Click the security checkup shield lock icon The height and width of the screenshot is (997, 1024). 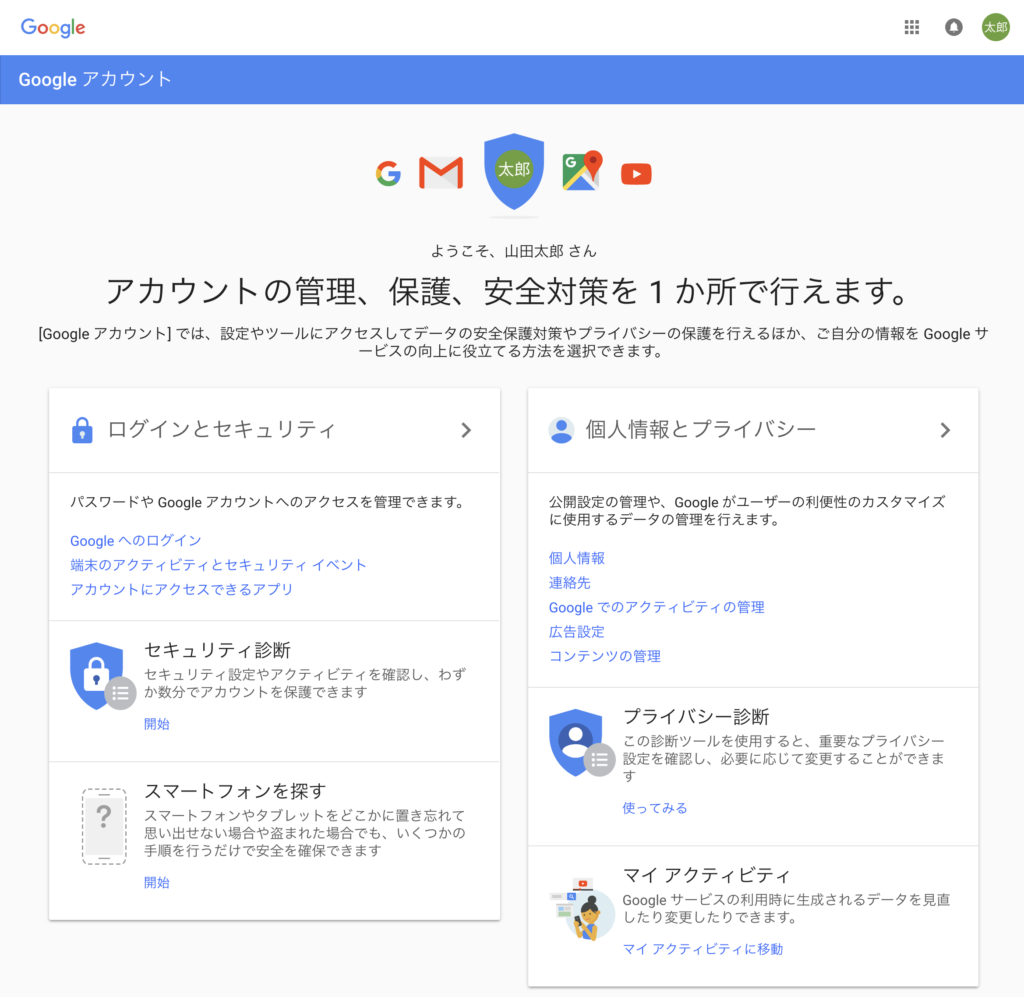tap(102, 676)
